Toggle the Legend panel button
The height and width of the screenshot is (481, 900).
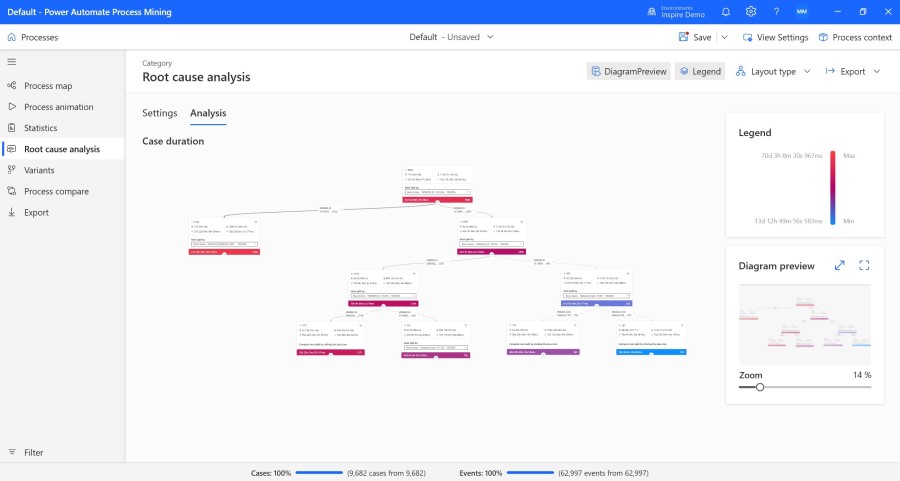pos(698,72)
